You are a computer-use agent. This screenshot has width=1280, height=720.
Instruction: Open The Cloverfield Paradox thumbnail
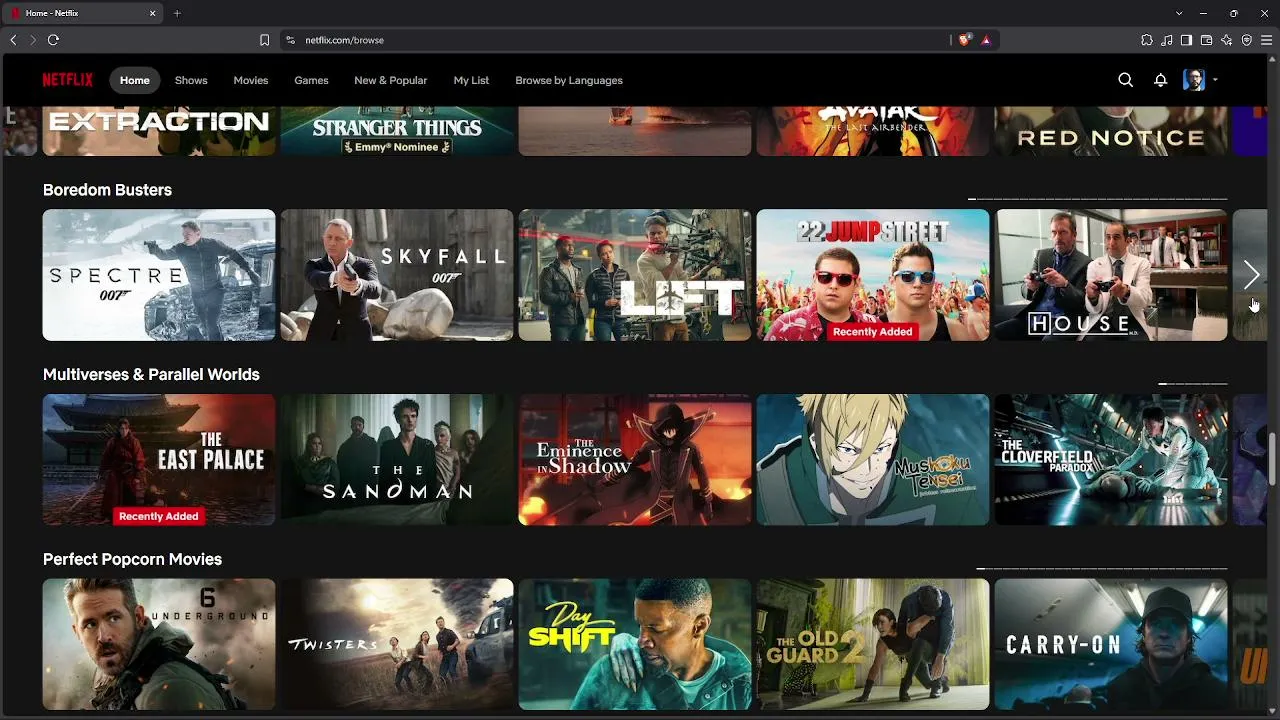point(1111,460)
